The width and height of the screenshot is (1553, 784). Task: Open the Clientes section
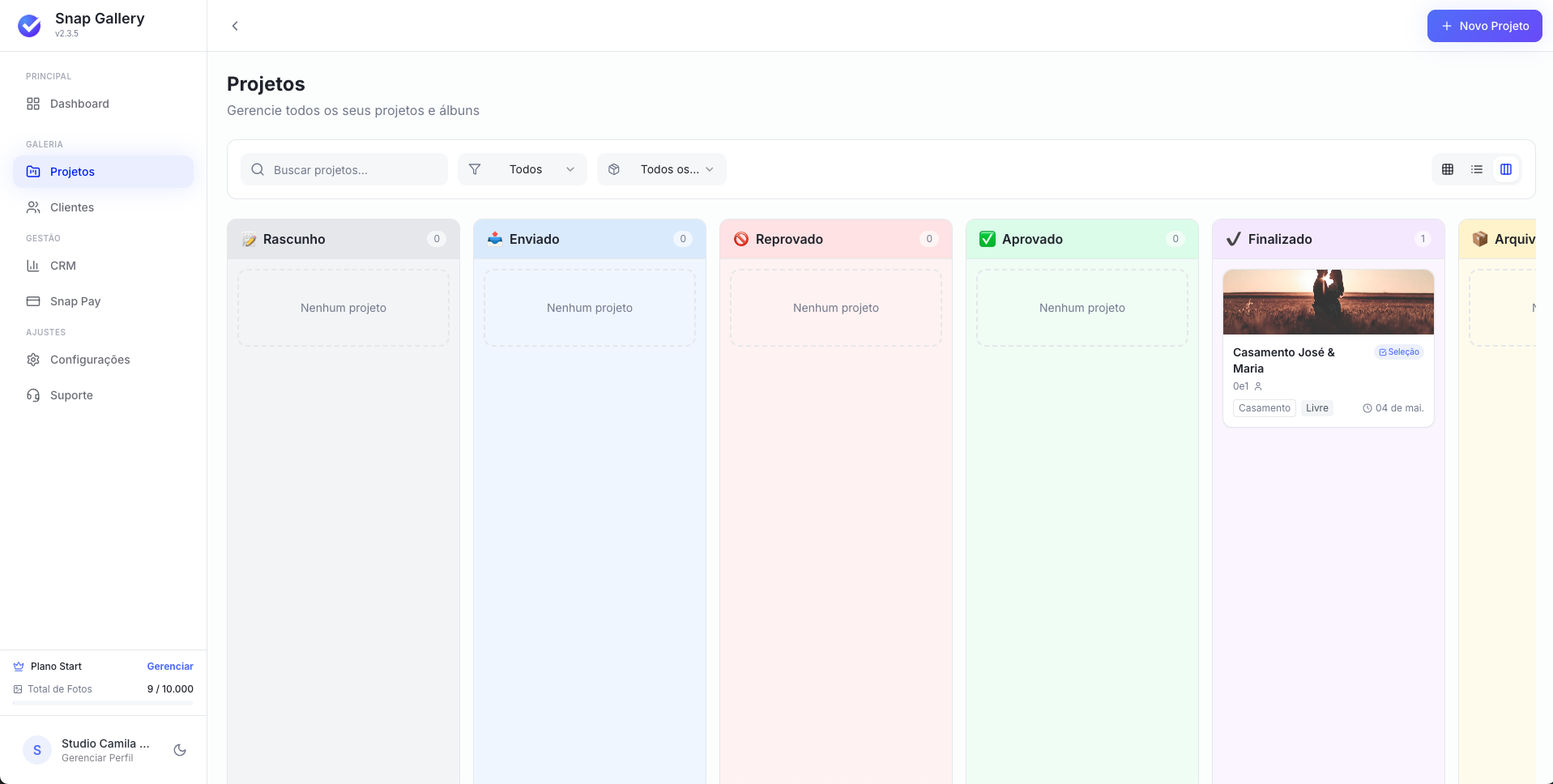click(x=103, y=207)
